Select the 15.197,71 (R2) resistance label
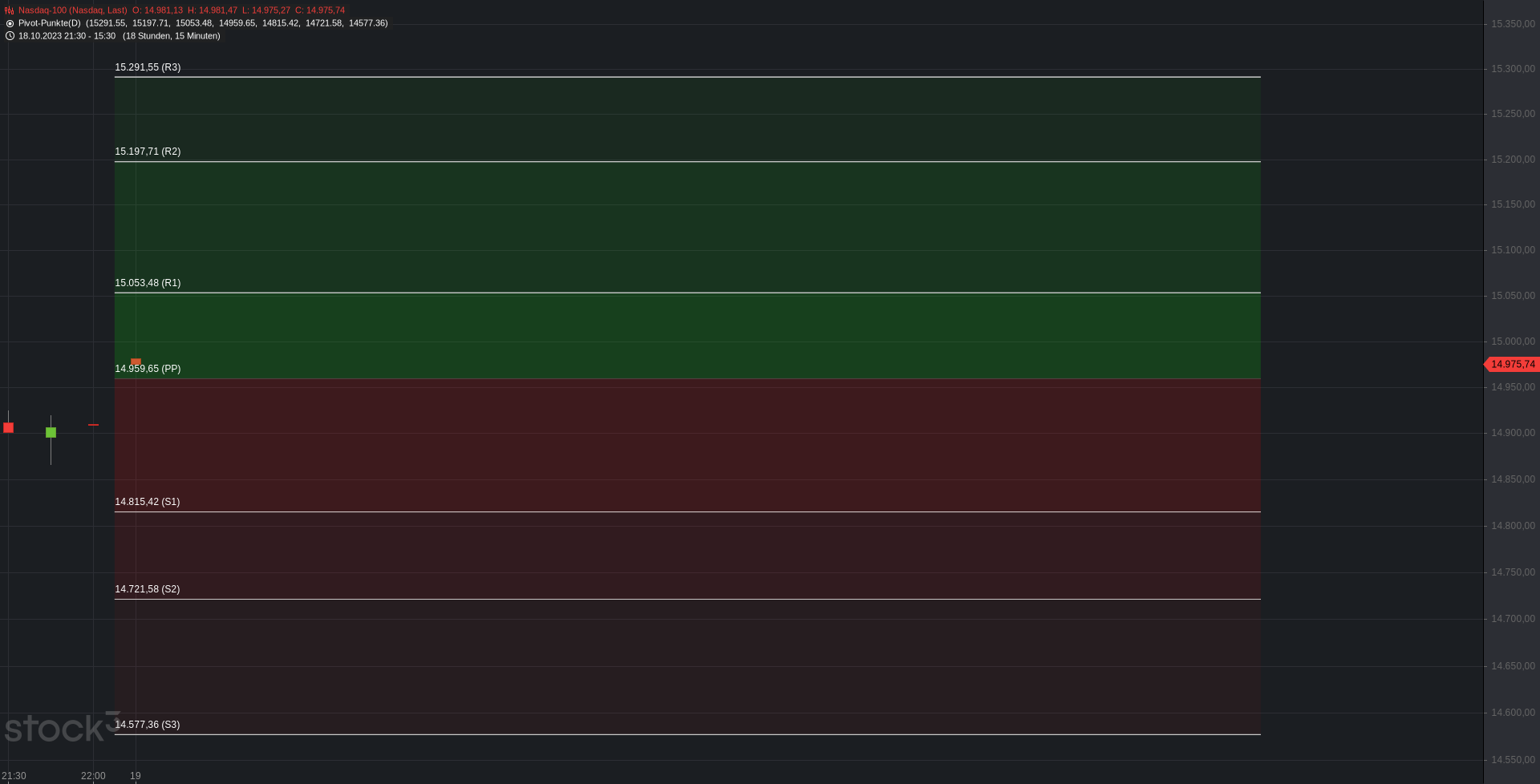The image size is (1540, 784). (x=148, y=152)
